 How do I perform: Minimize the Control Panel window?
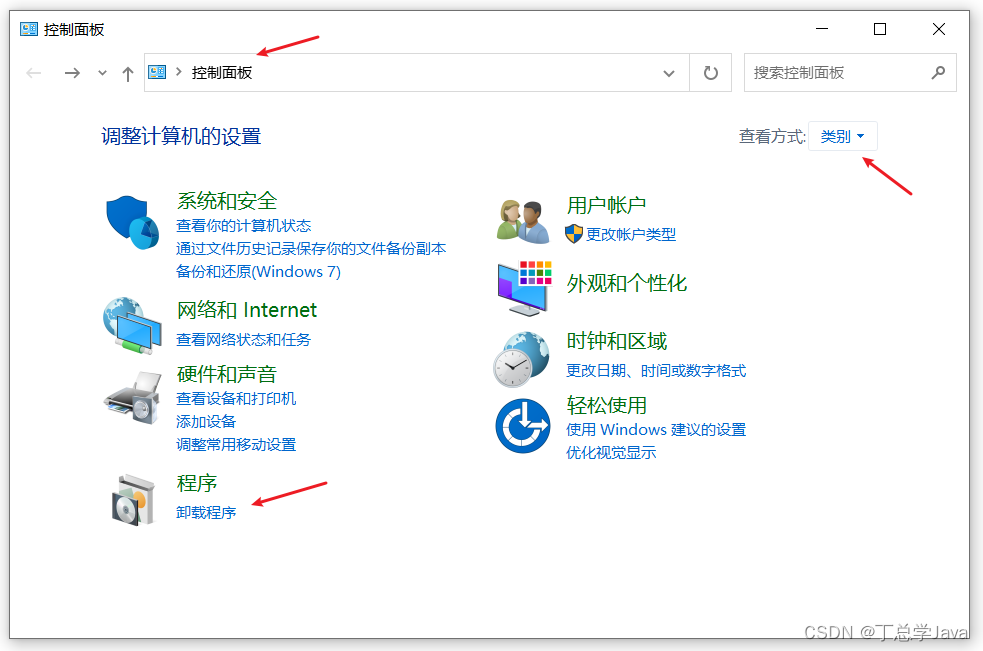(822, 29)
